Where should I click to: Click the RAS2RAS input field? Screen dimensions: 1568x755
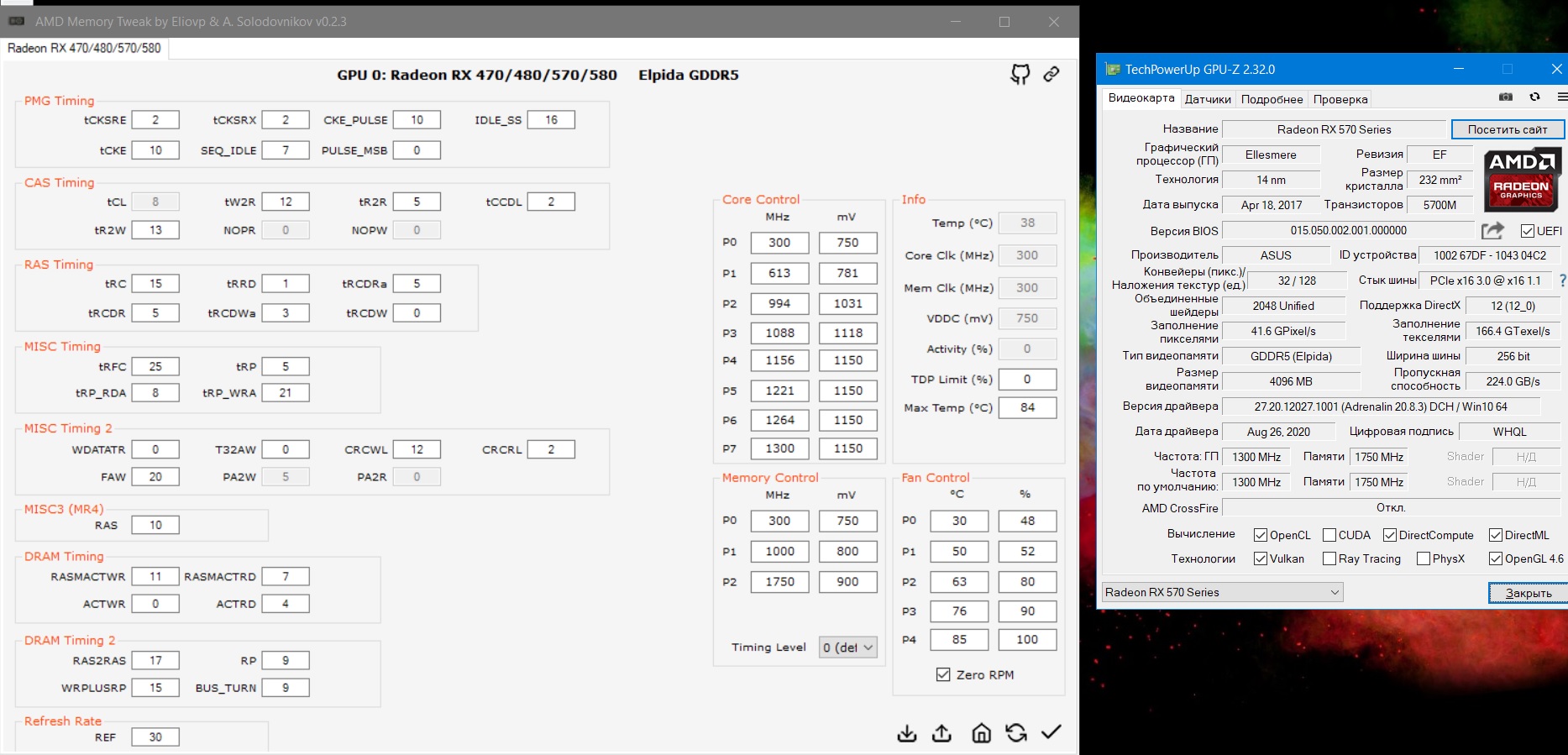[155, 660]
